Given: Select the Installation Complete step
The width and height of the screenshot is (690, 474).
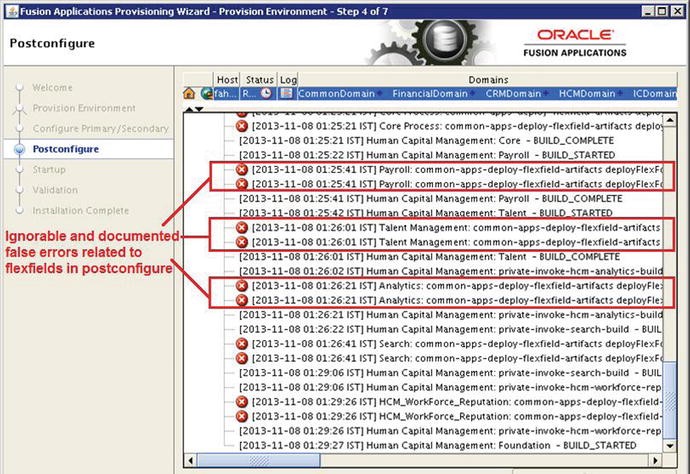Looking at the screenshot, I should [81, 211].
